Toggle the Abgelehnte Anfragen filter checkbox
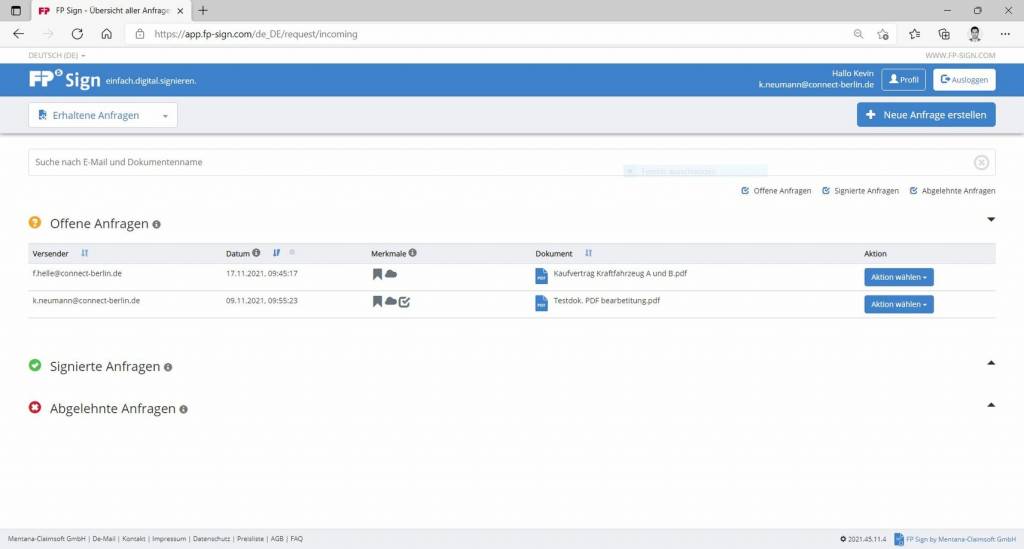 point(913,190)
